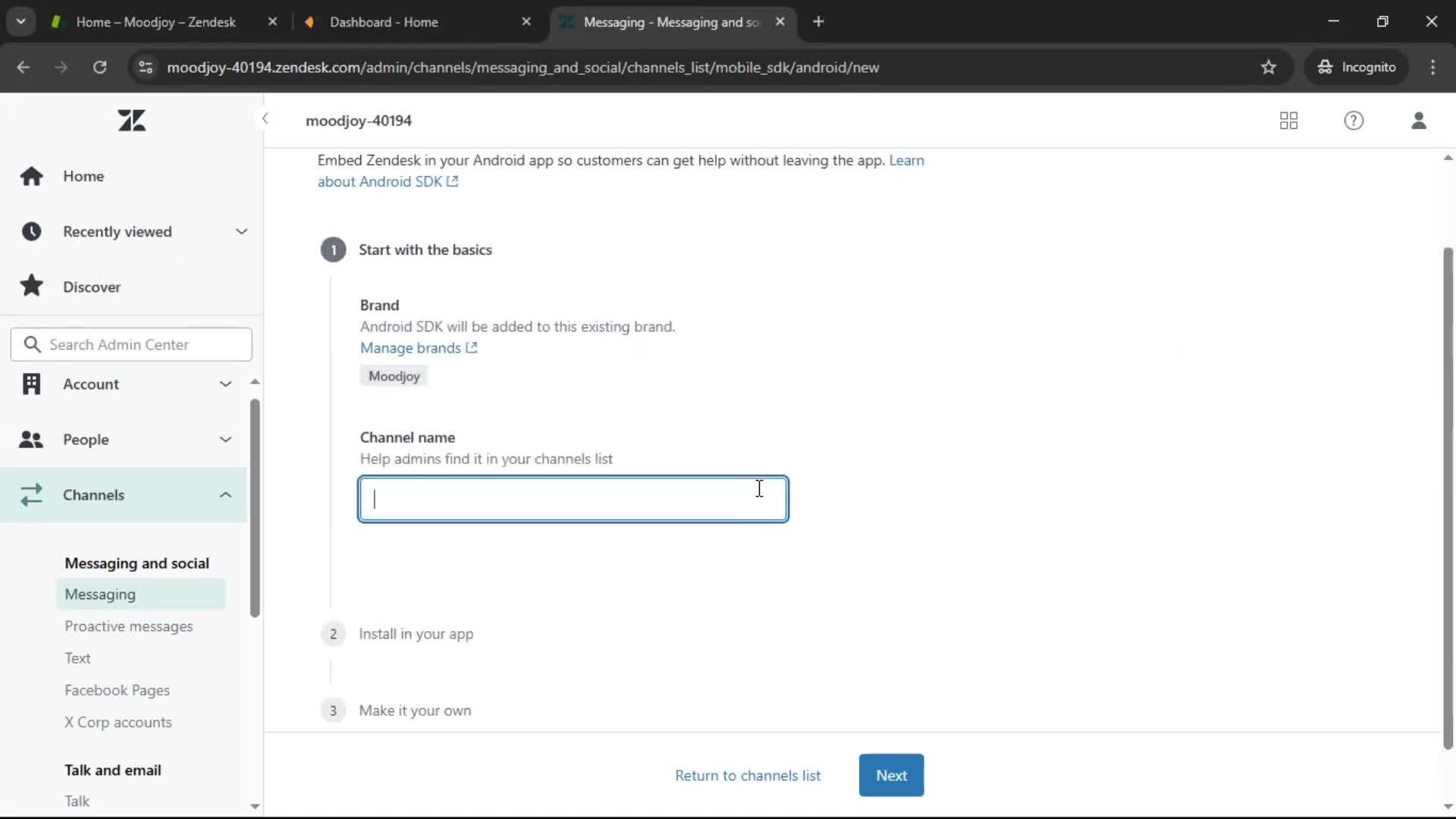
Task: Click the moodjoy-40194 account name
Action: click(359, 121)
